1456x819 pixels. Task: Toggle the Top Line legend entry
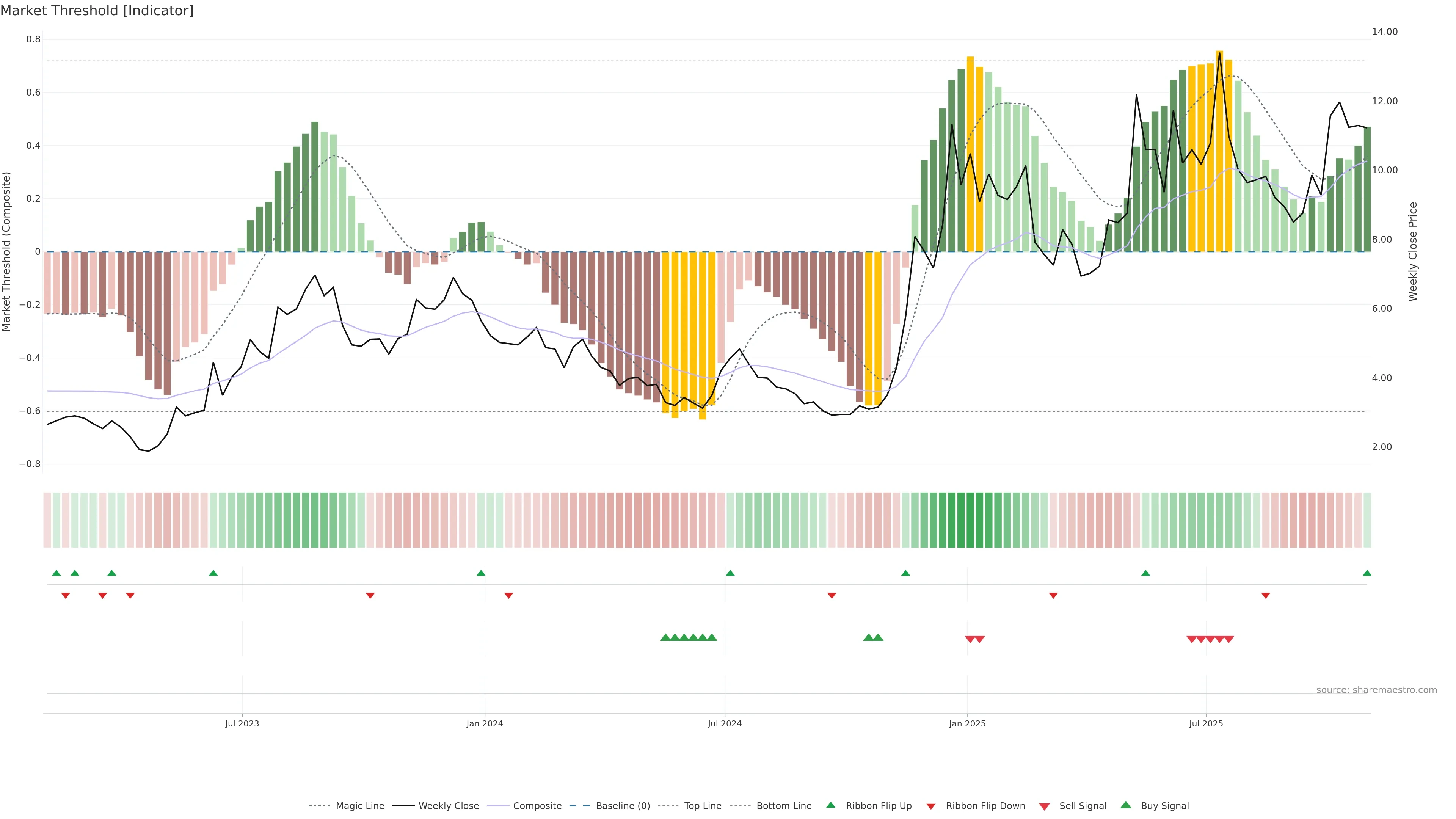(703, 806)
